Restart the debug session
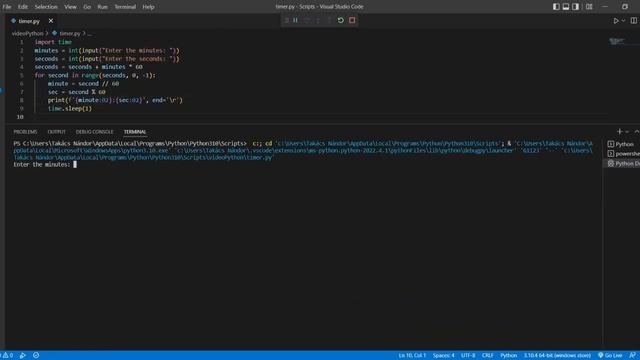This screenshot has height=360, width=640. (340, 20)
